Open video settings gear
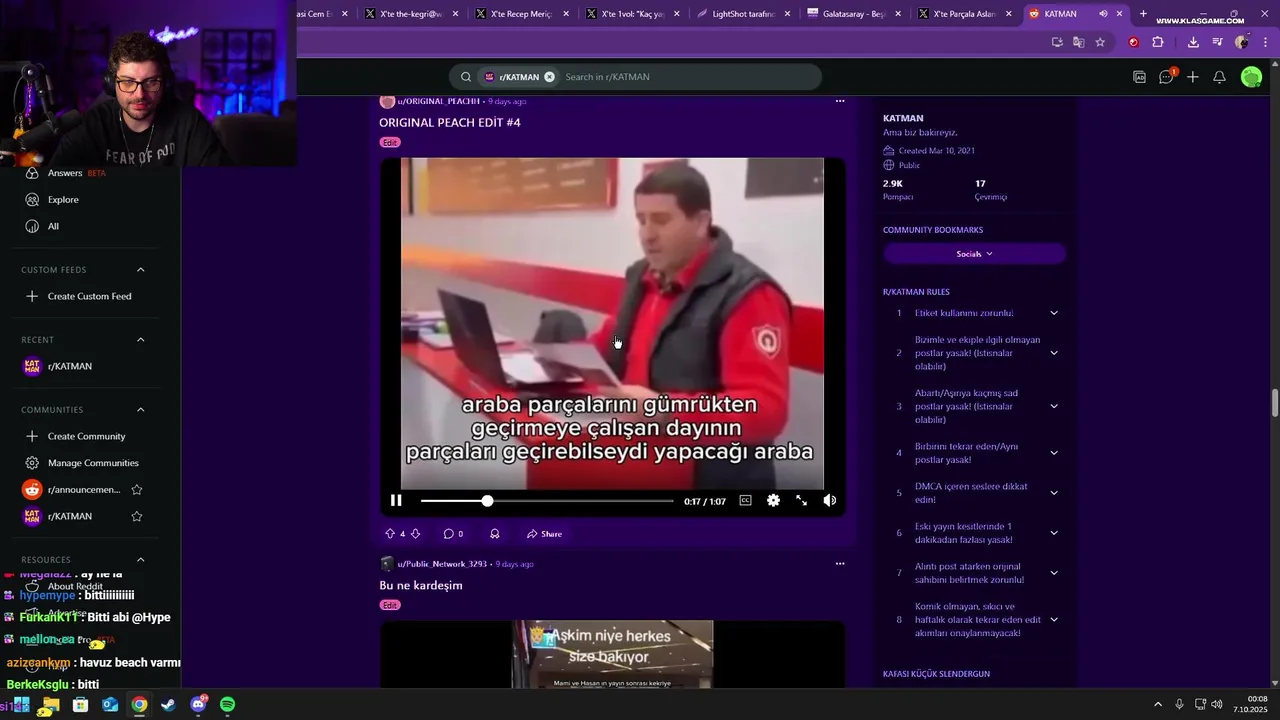 (x=773, y=501)
